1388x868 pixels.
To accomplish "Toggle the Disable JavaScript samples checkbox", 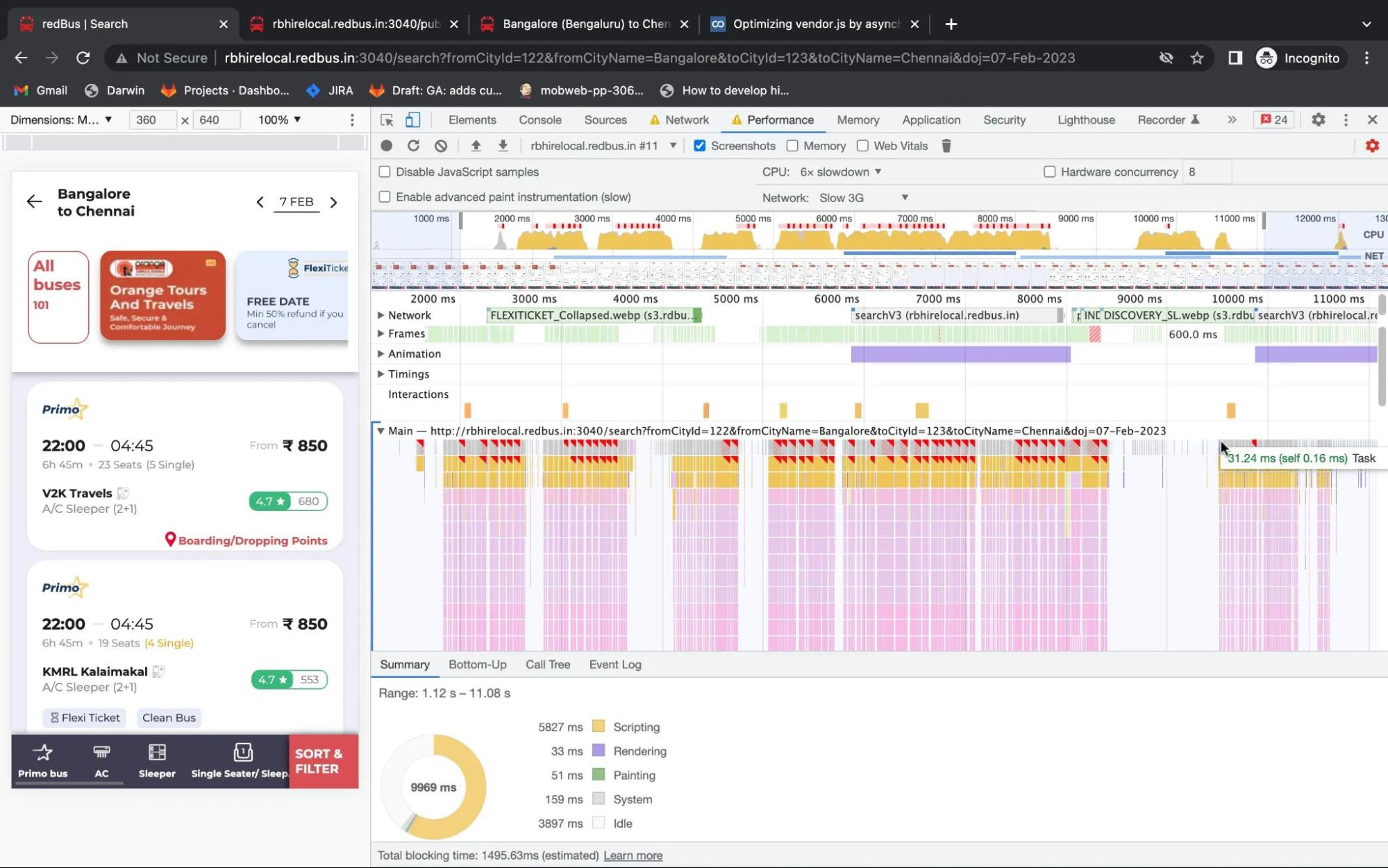I will [x=385, y=171].
